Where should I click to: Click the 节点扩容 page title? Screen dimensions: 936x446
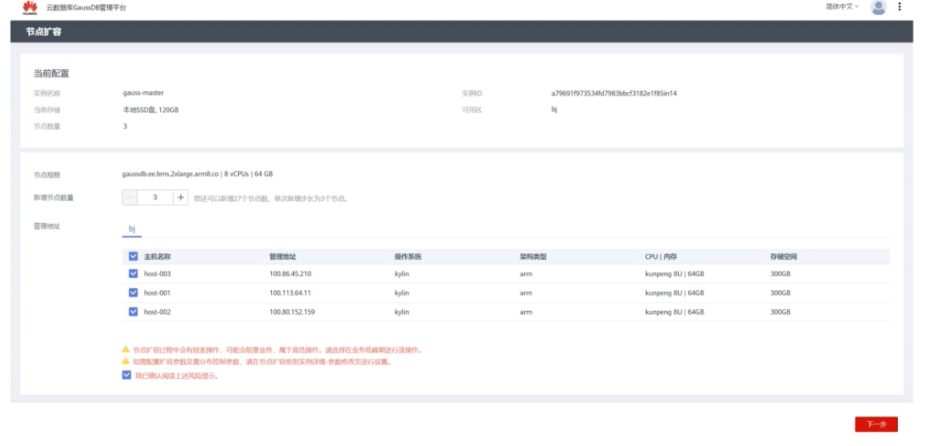[43, 32]
